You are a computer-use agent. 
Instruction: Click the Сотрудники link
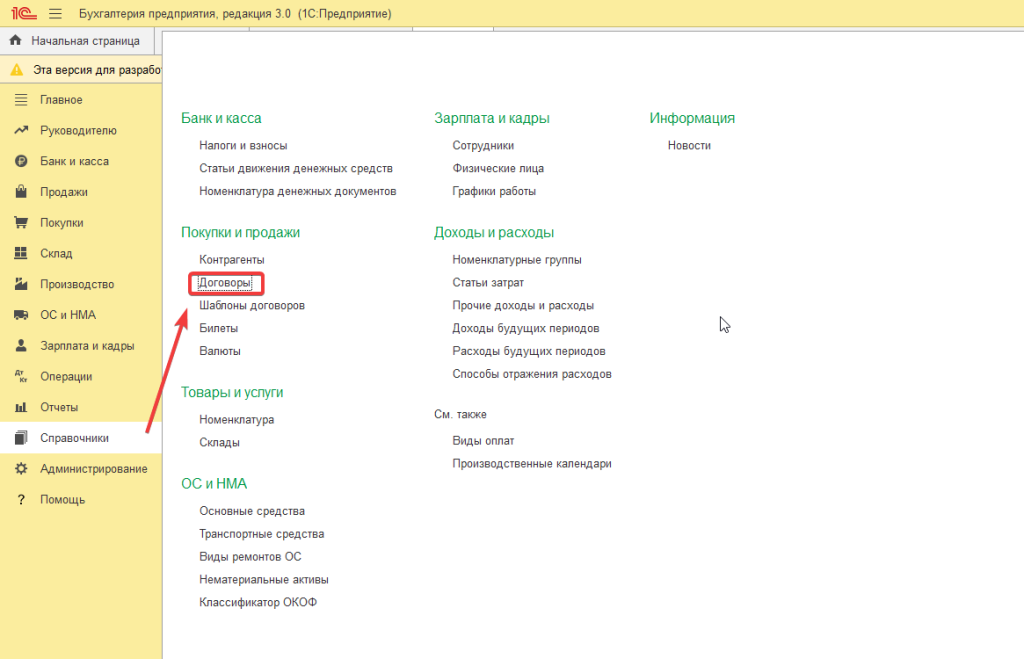click(483, 146)
